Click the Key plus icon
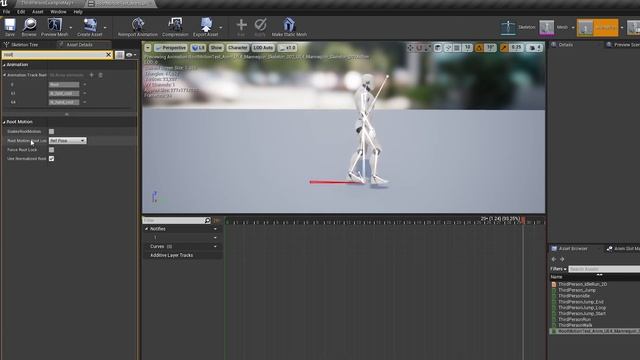Screen dimensions: 640x360 coord(241,25)
